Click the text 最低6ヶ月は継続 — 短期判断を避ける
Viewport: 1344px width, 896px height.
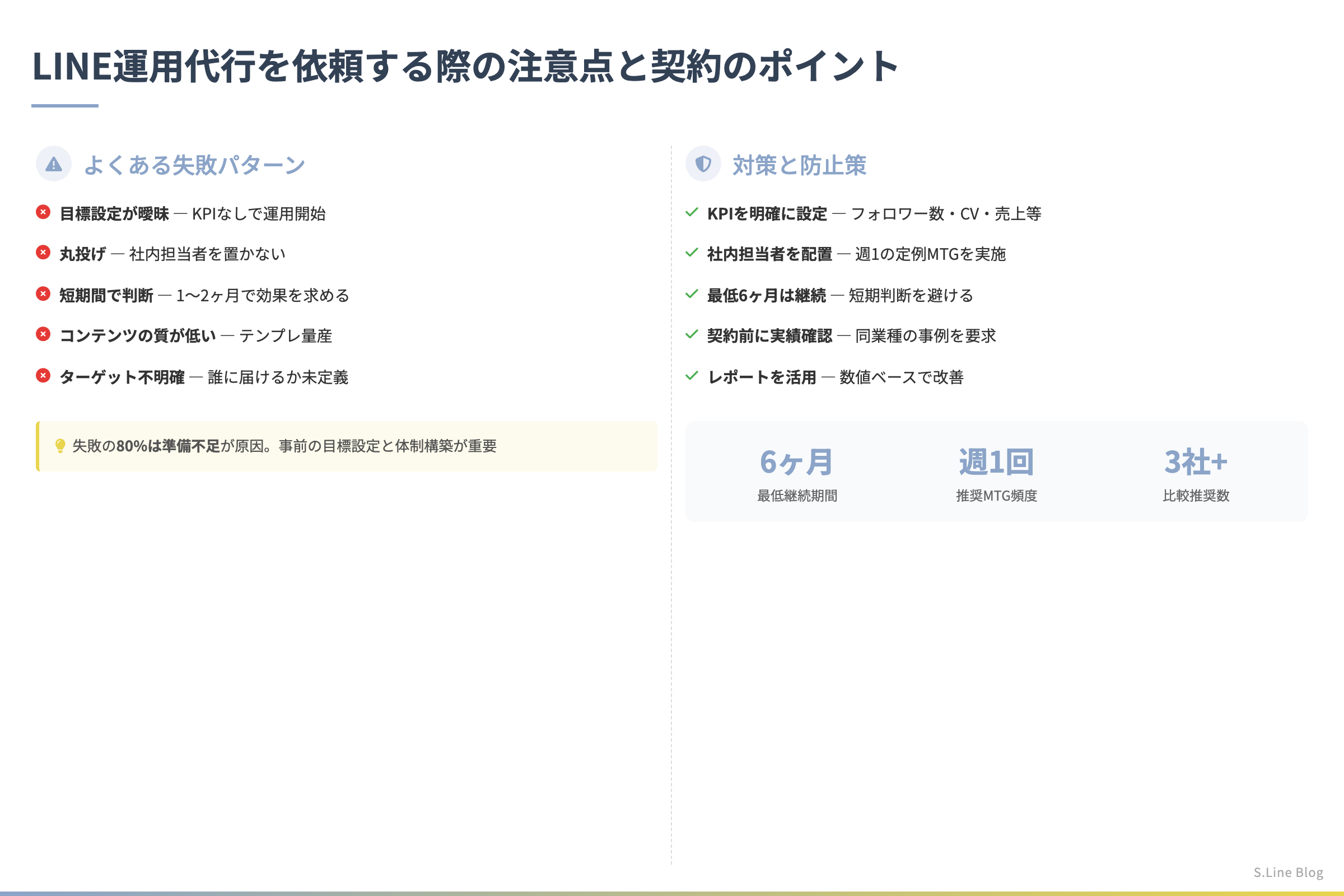841,296
